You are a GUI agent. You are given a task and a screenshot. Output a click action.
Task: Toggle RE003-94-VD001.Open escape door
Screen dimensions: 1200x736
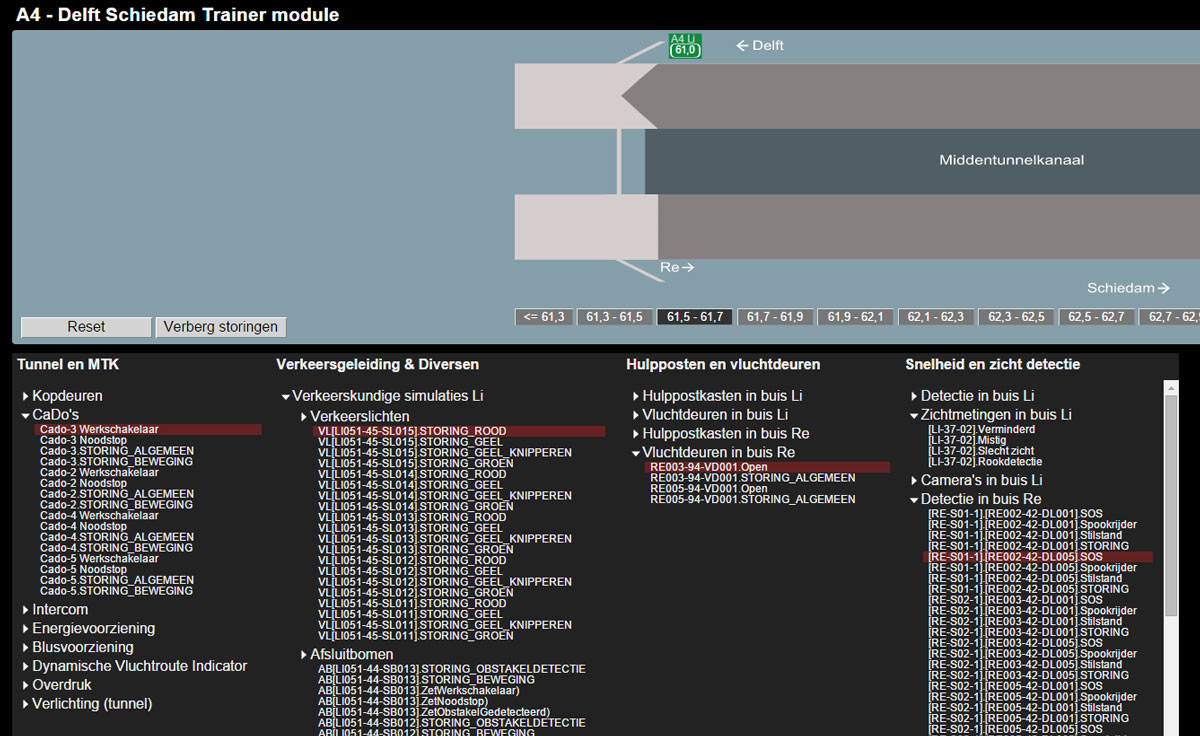pos(708,467)
